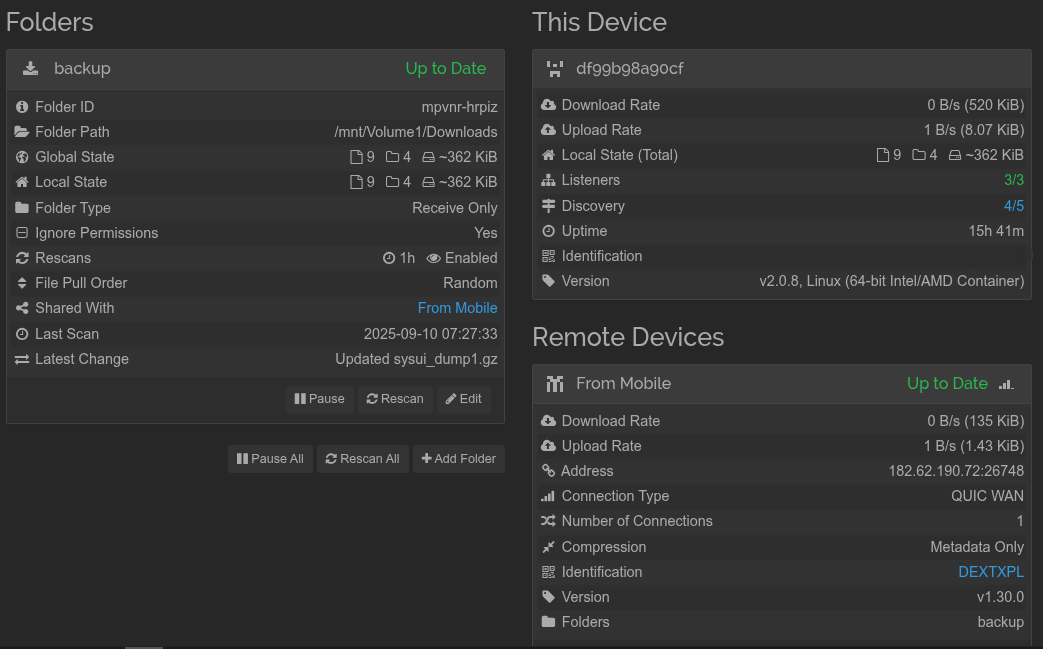Open the DEXTXPL identification link
This screenshot has width=1043, height=649.
990,572
